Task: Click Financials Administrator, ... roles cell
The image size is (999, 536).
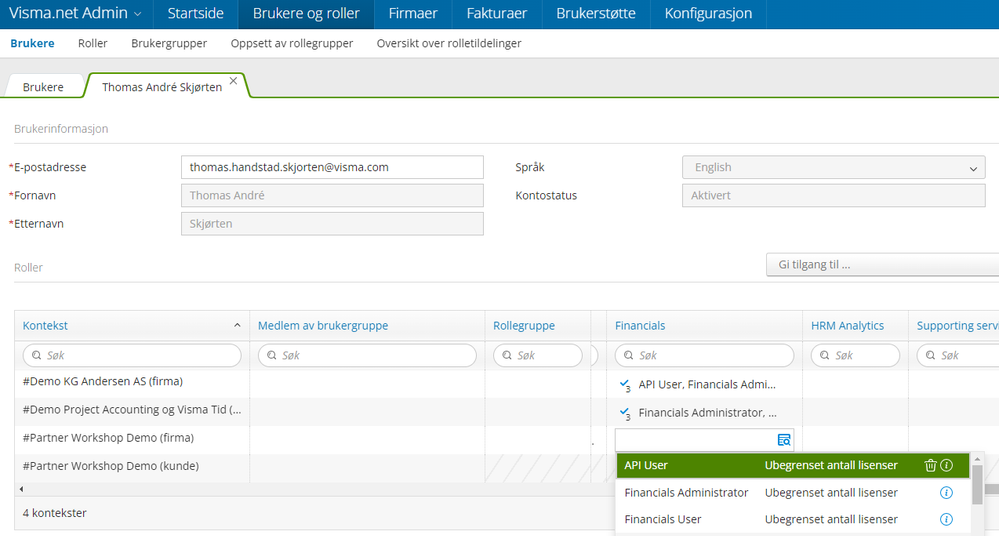Action: click(704, 413)
